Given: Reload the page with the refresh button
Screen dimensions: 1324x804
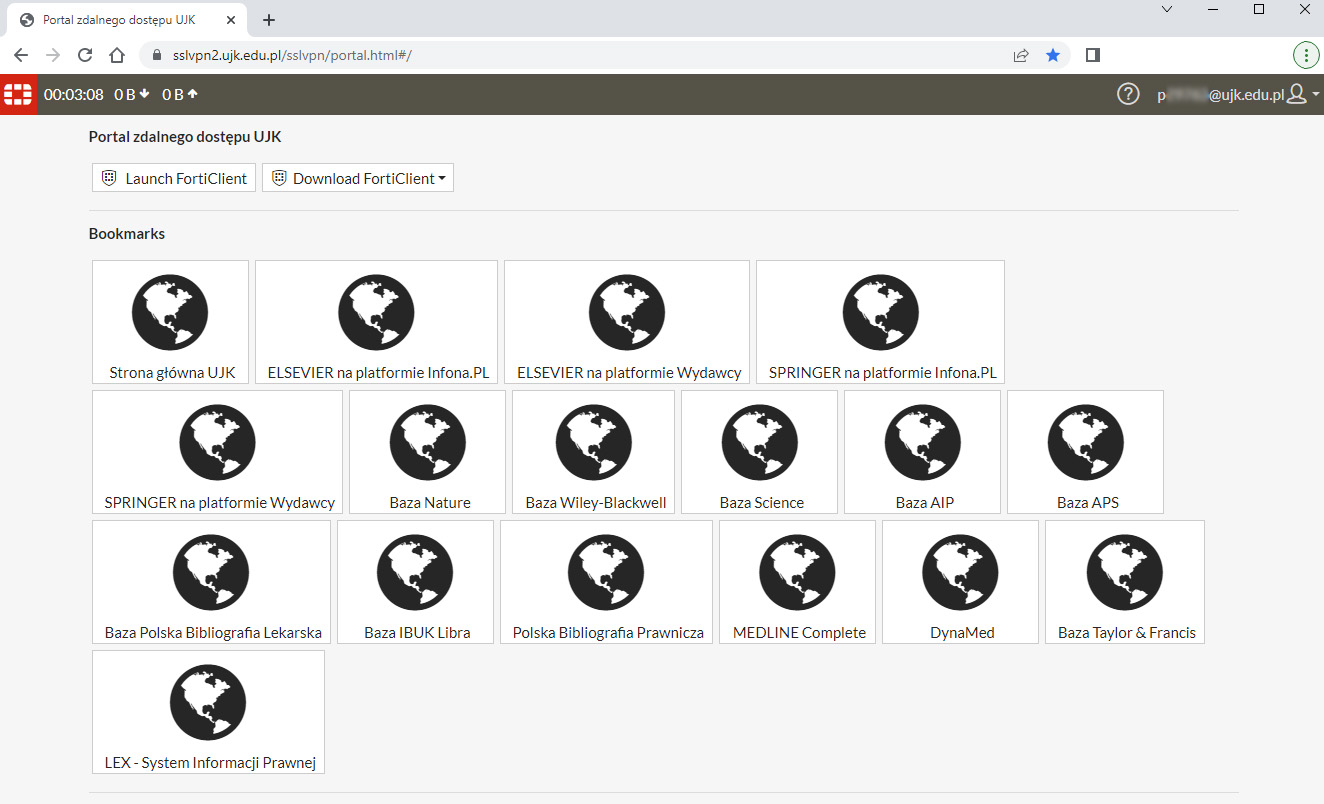Looking at the screenshot, I should click(85, 56).
